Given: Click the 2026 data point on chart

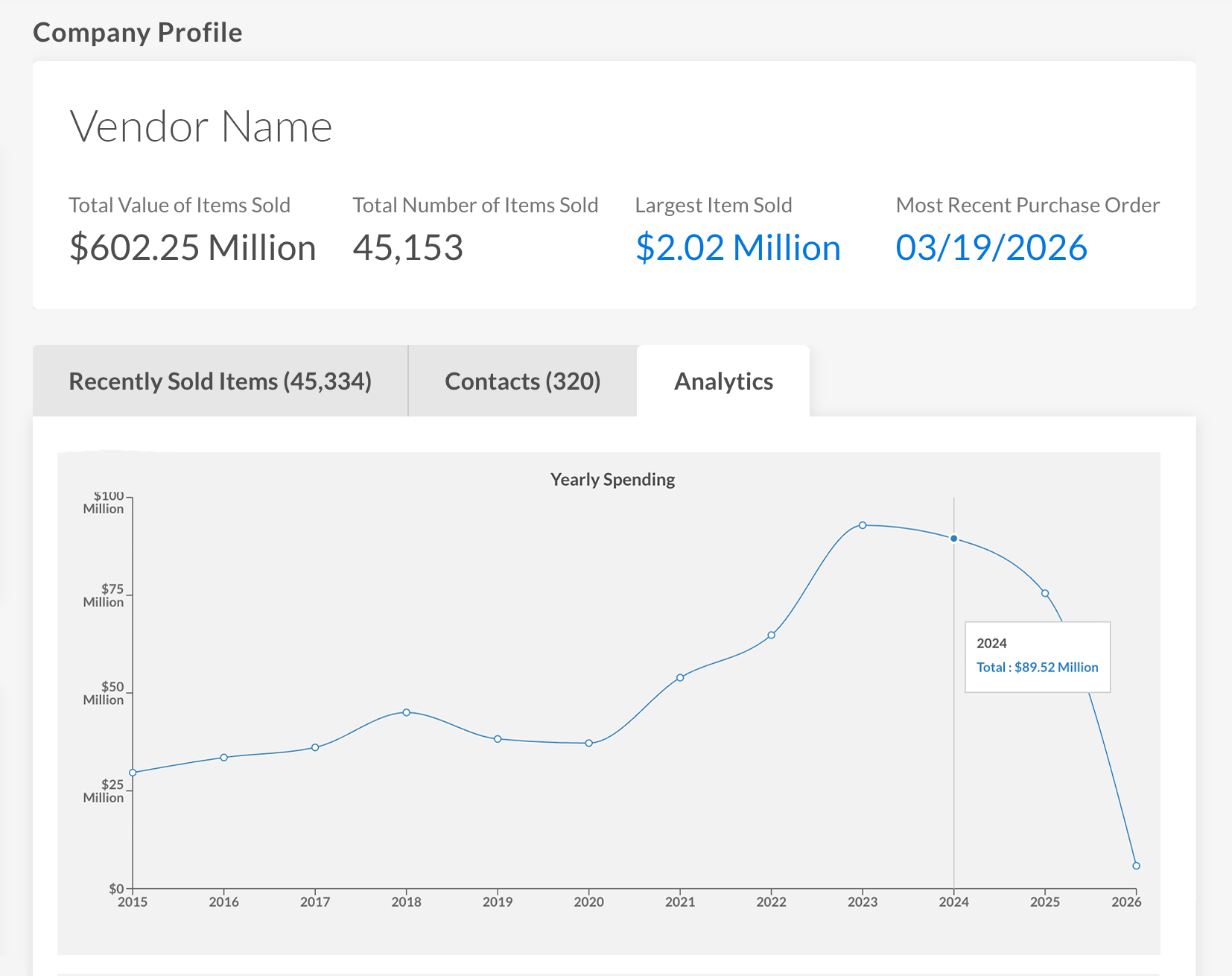Looking at the screenshot, I should coord(1136,866).
